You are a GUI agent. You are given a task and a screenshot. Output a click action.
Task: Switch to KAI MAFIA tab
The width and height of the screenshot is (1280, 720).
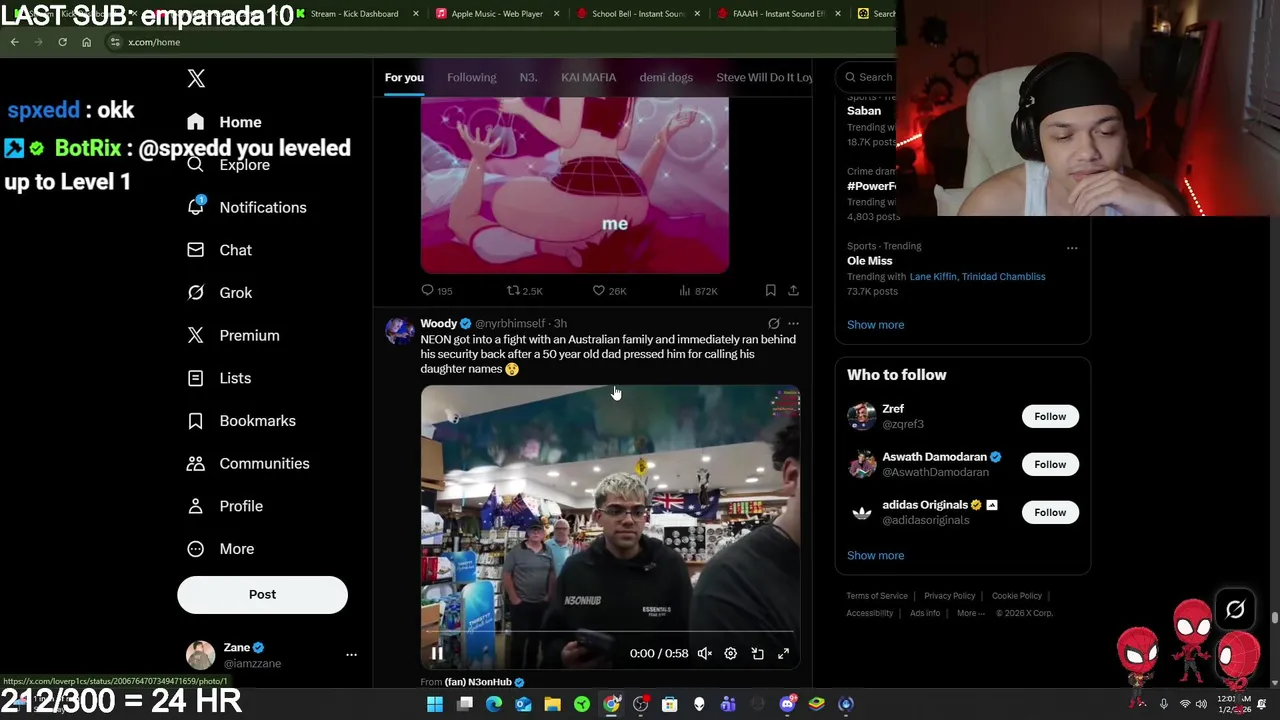[x=588, y=77]
